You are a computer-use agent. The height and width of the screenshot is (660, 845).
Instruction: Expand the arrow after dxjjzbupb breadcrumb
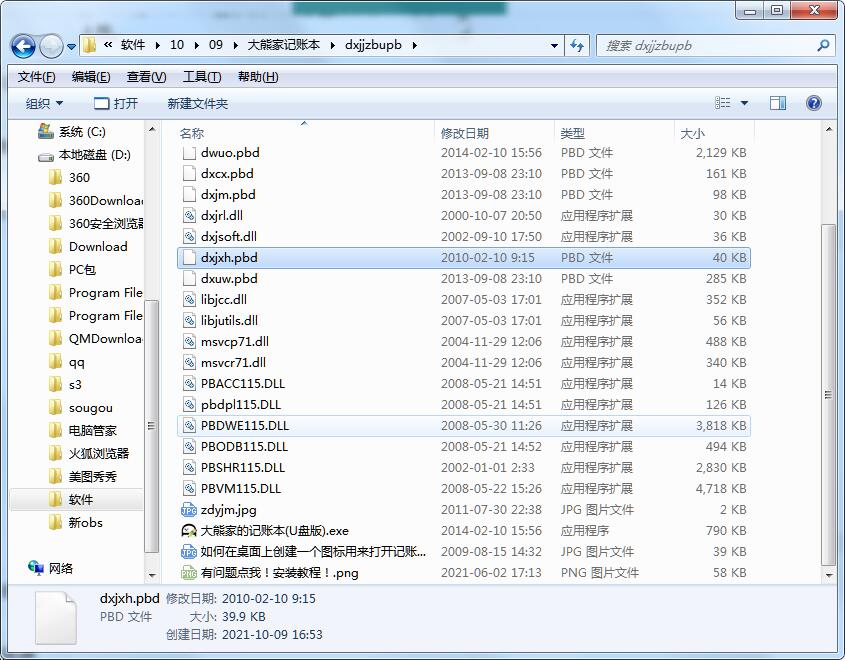tap(414, 45)
